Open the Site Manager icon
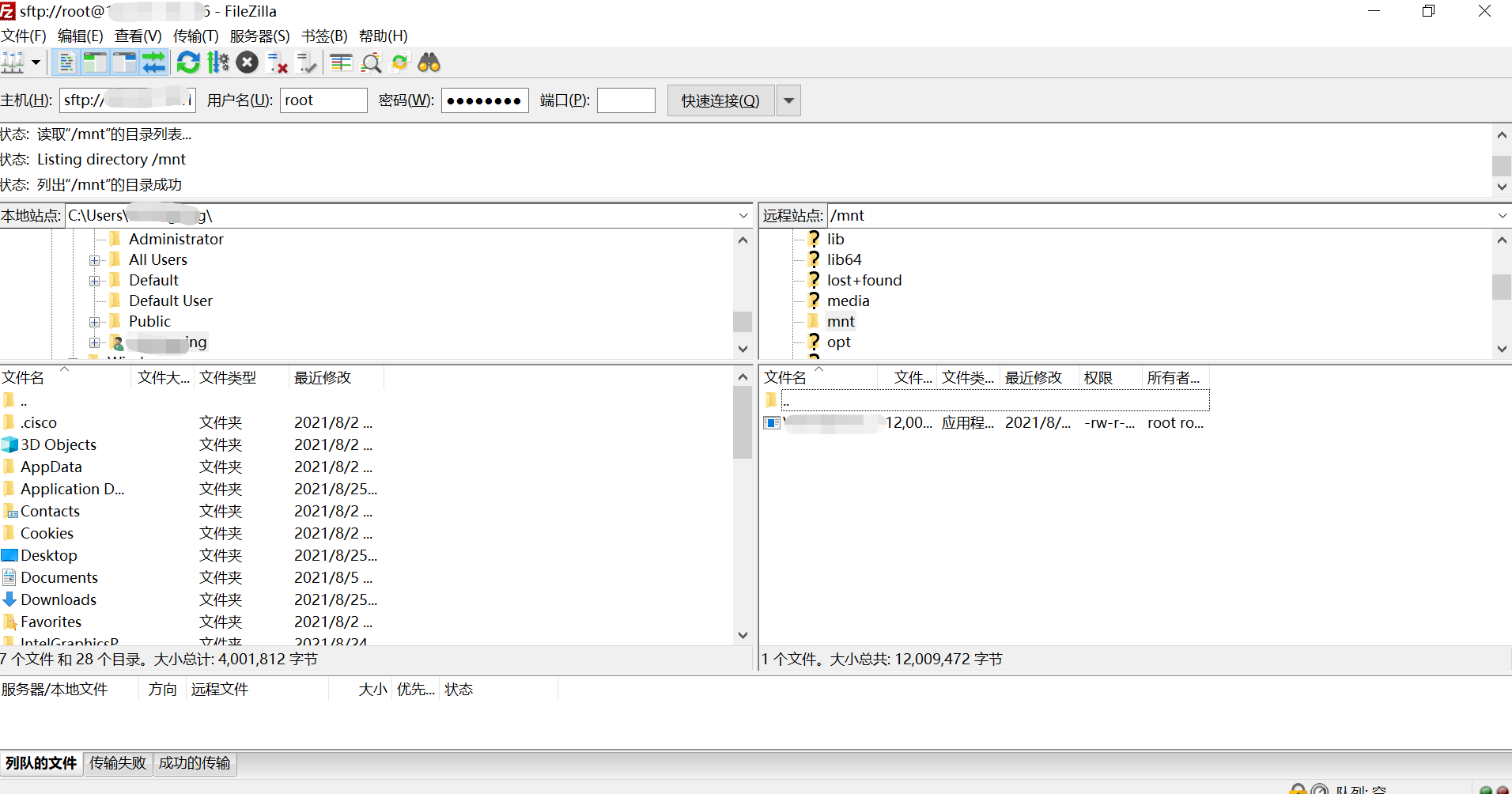This screenshot has height=794, width=1512. tap(13, 62)
